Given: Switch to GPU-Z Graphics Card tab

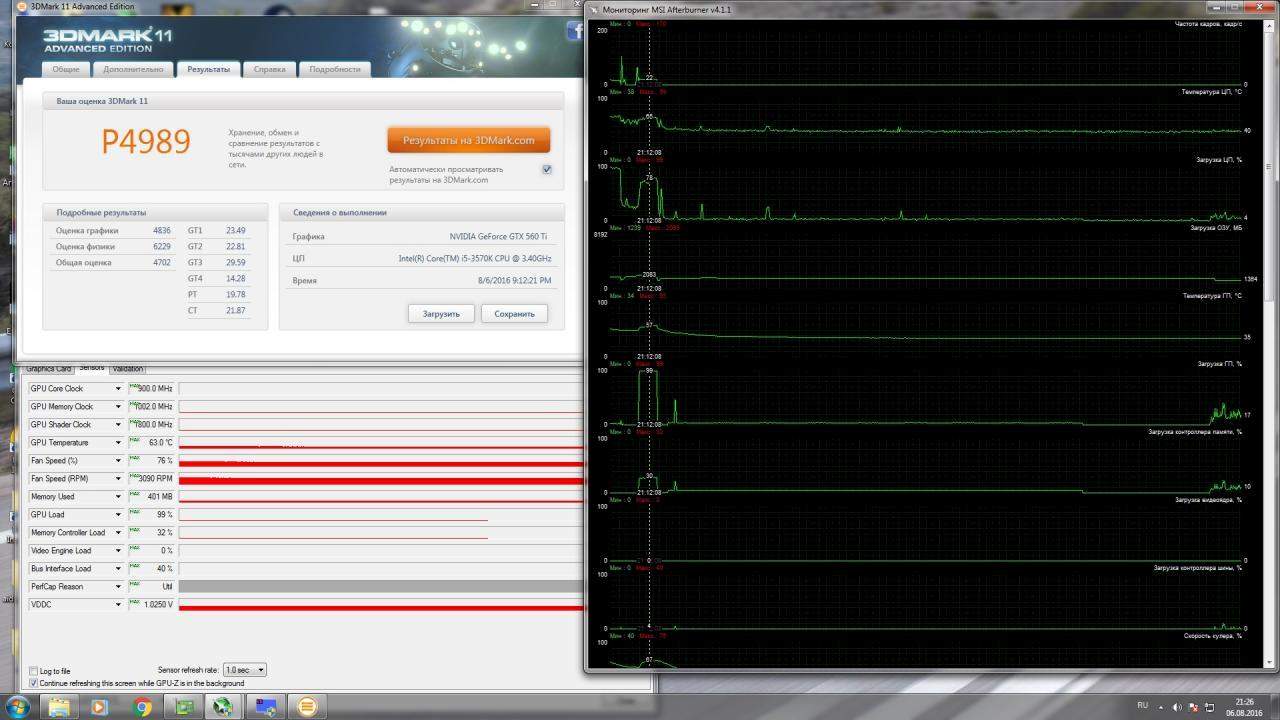Looking at the screenshot, I should (48, 369).
